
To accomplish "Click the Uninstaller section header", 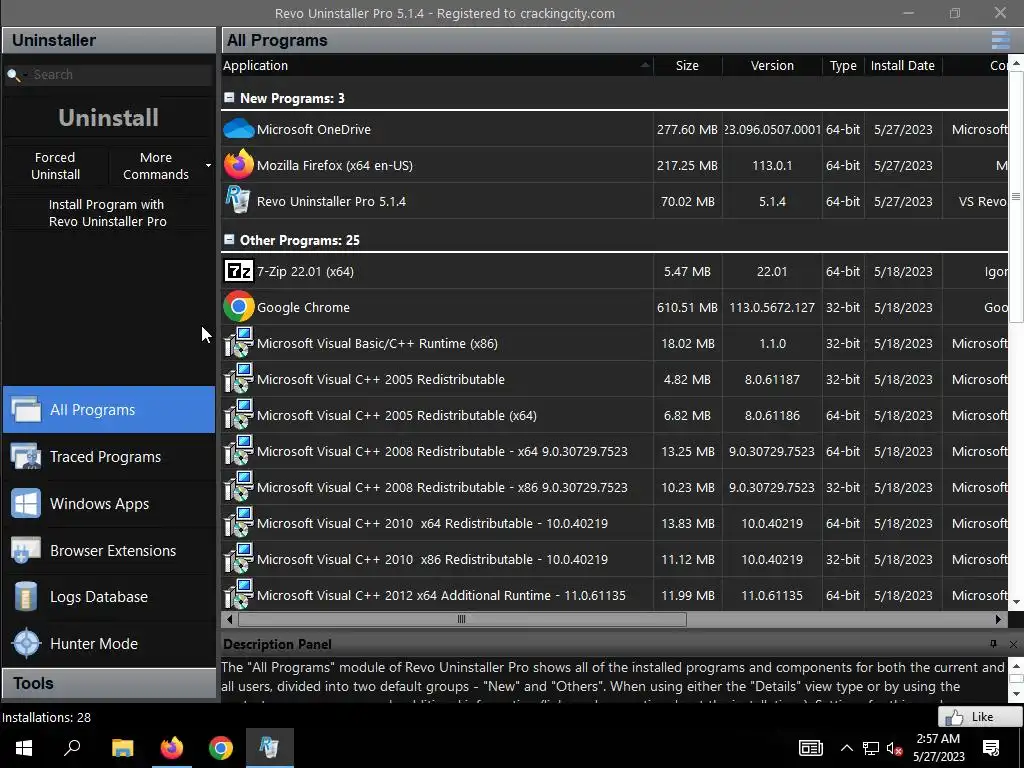I will pos(108,40).
